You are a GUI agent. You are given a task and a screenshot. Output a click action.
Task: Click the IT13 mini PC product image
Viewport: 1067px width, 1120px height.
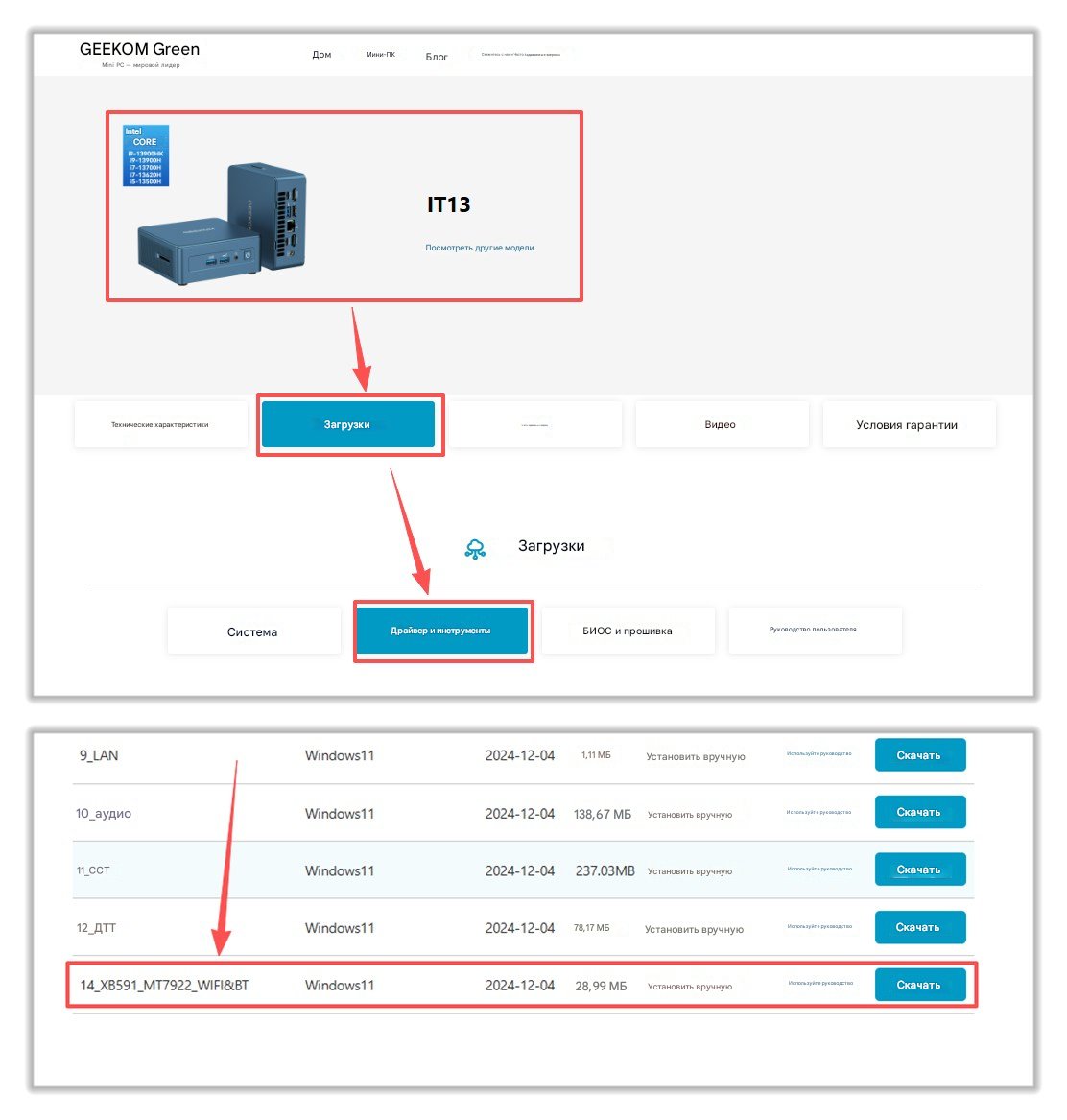click(223, 222)
